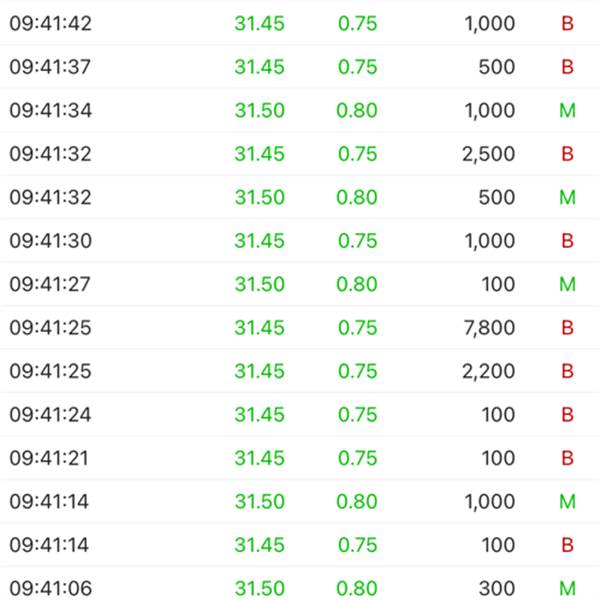Tap the M marker on the 09:41:14 1,000-share row
Viewport: 600px width, 600px height.
click(567, 502)
